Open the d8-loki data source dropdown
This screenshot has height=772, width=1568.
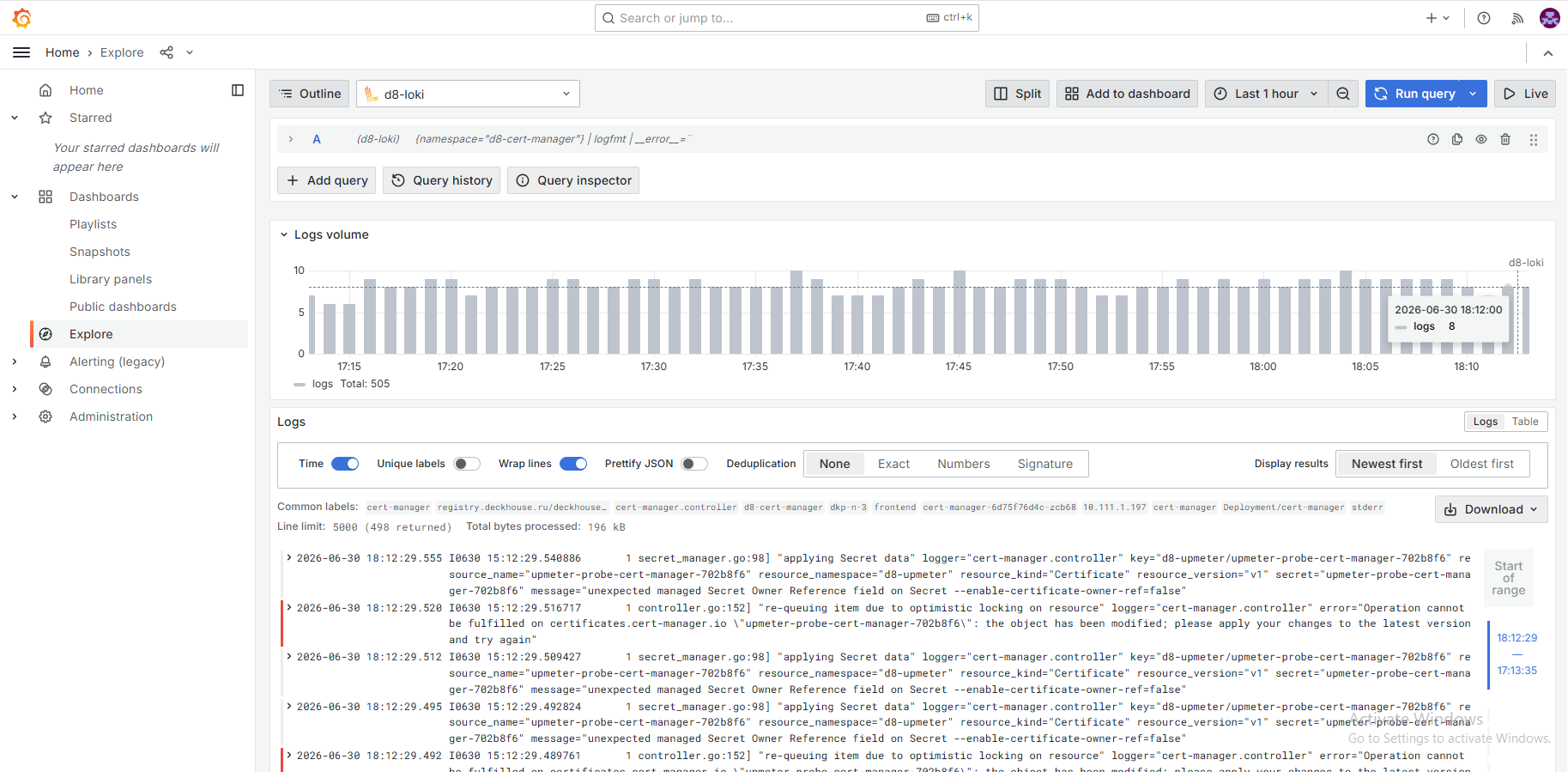pyautogui.click(x=468, y=94)
